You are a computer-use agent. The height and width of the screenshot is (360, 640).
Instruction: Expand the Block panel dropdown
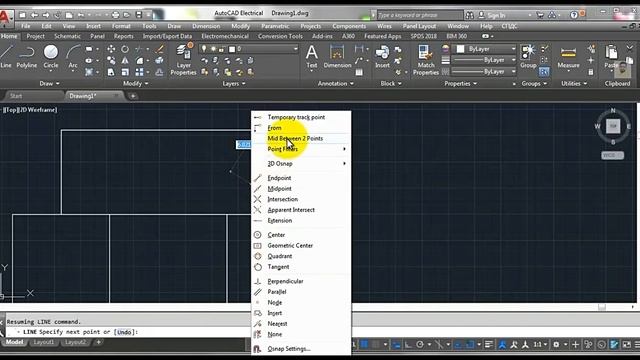(391, 84)
